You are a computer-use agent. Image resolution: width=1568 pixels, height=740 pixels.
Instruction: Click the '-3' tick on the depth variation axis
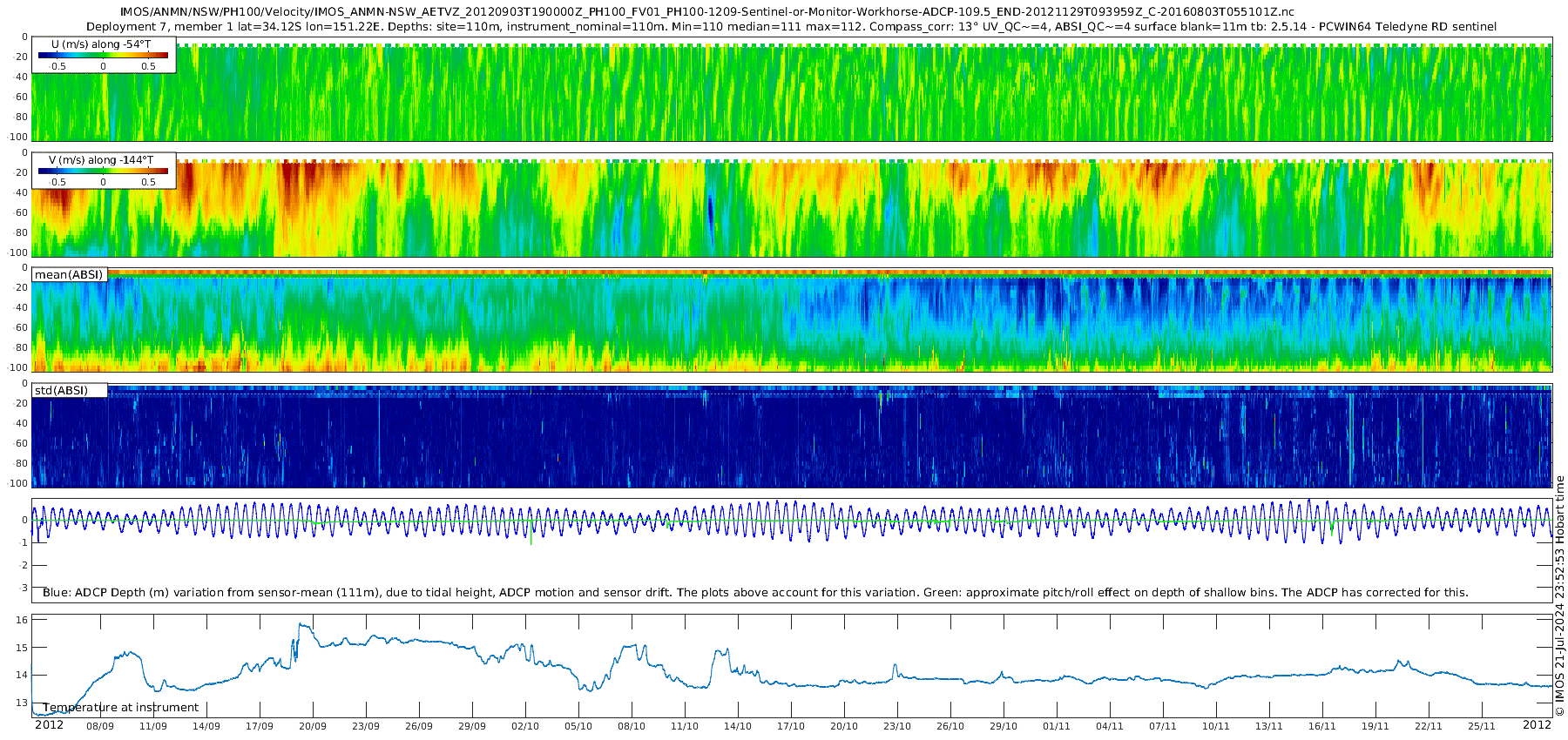pos(24,589)
